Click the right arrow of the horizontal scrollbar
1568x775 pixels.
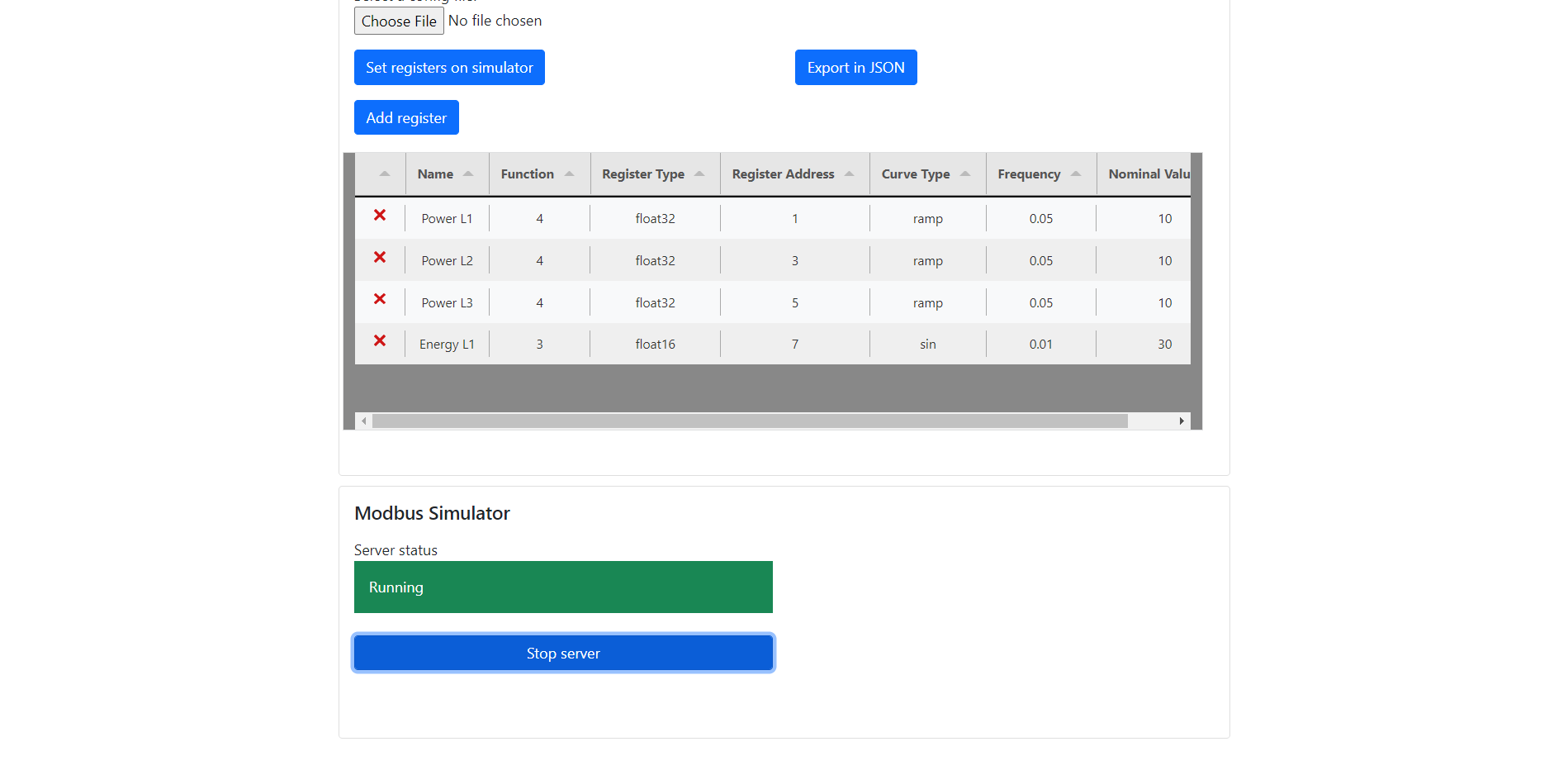coord(1182,421)
